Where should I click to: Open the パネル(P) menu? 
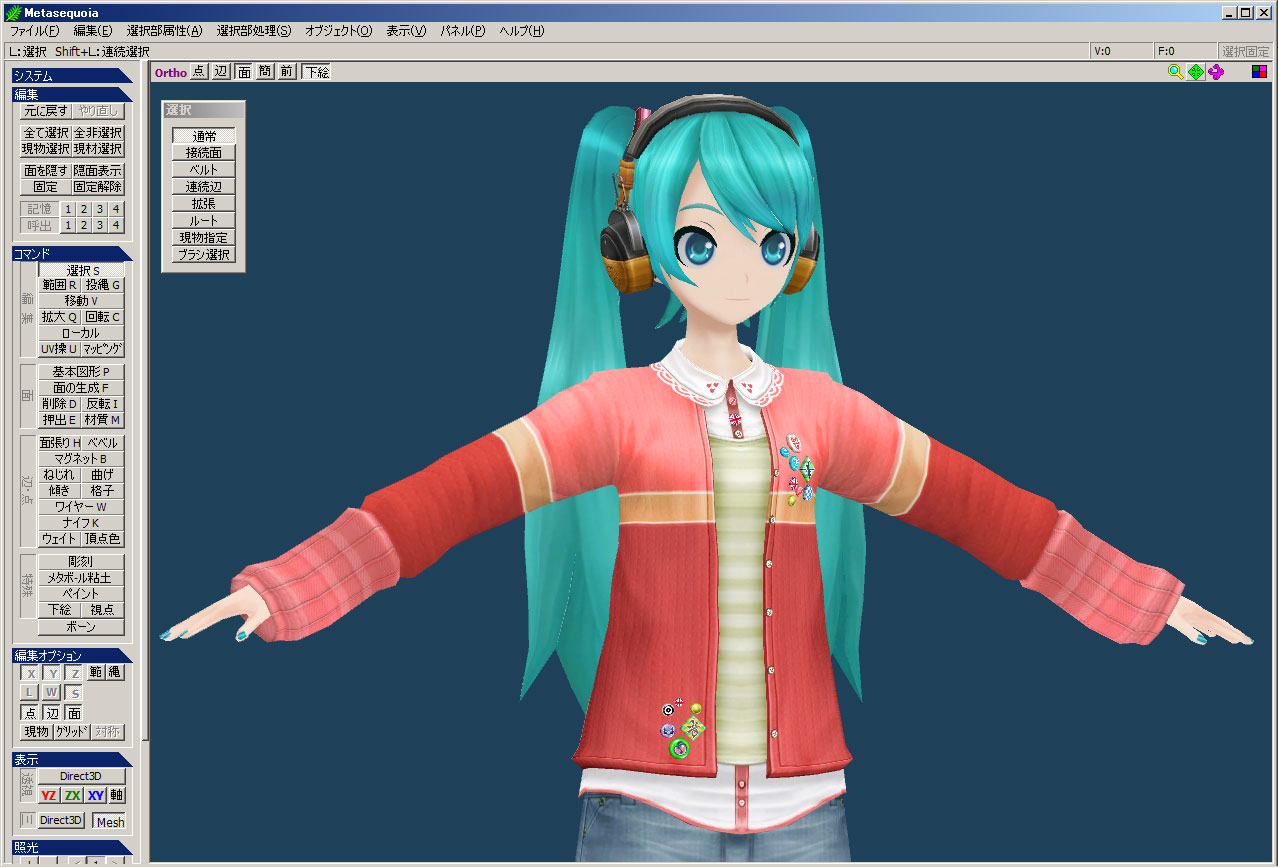click(x=463, y=31)
